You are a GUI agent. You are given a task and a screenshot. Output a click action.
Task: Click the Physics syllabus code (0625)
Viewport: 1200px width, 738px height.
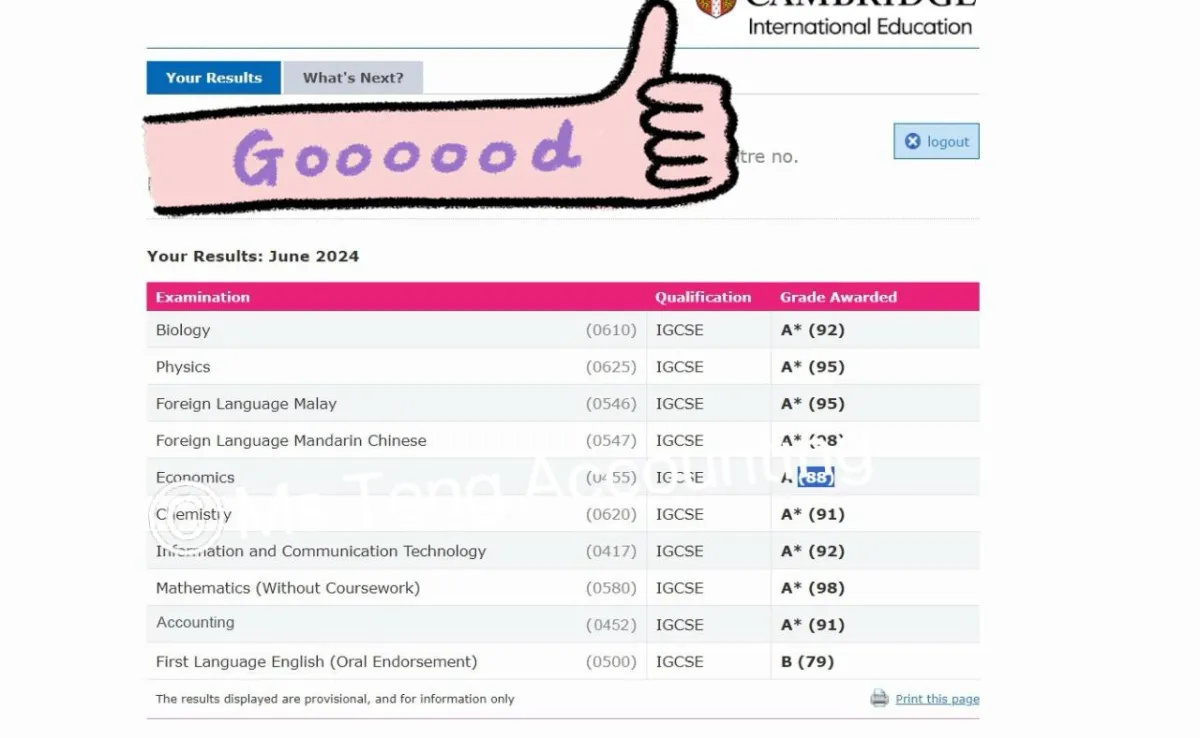point(611,367)
